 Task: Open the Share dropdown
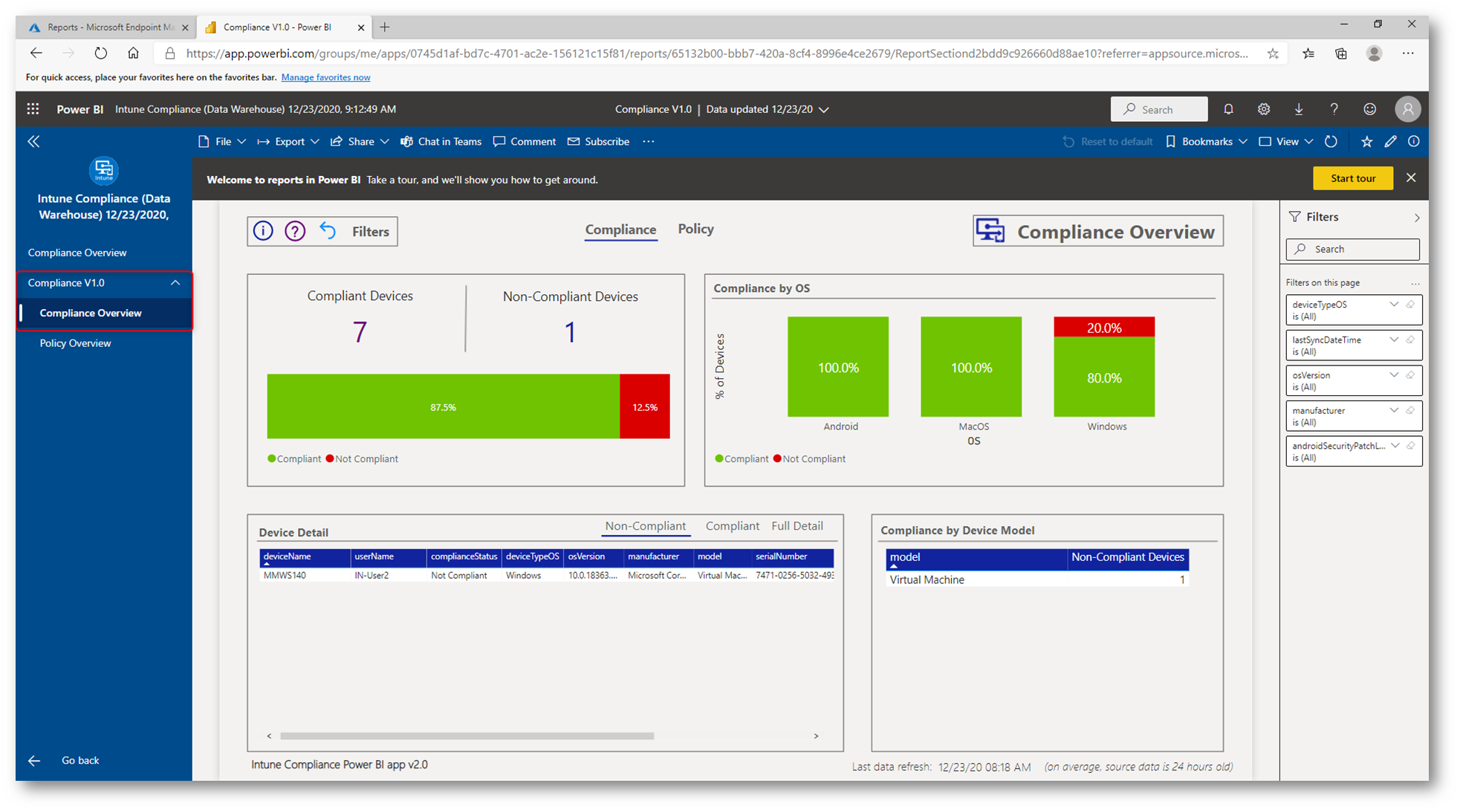tap(360, 141)
